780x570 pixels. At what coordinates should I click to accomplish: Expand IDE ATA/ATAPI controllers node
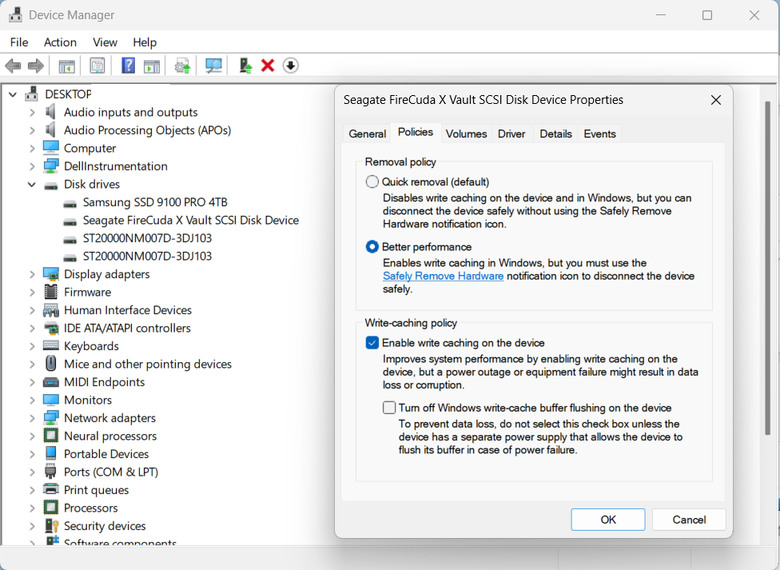click(32, 328)
